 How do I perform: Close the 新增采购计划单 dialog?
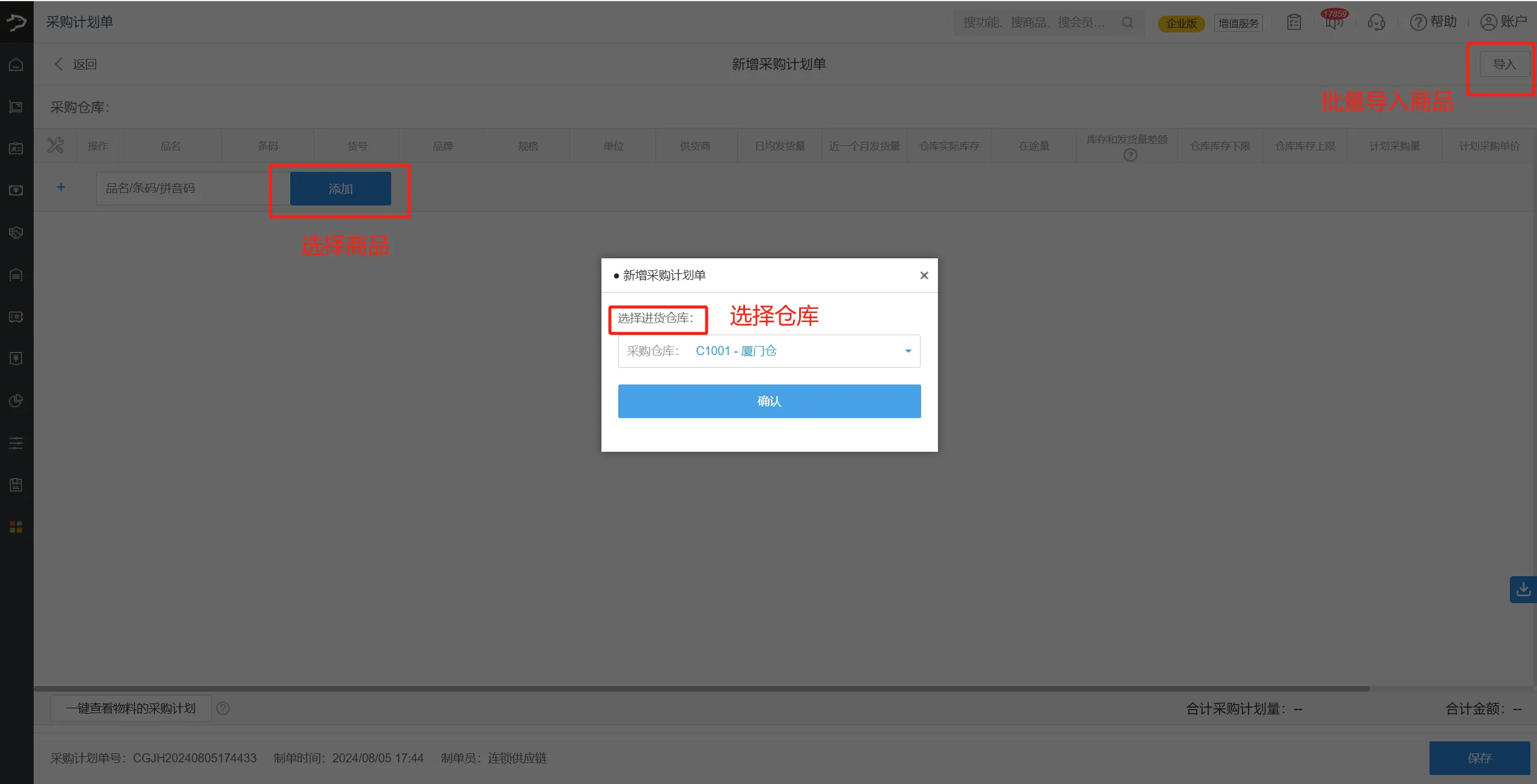(924, 275)
